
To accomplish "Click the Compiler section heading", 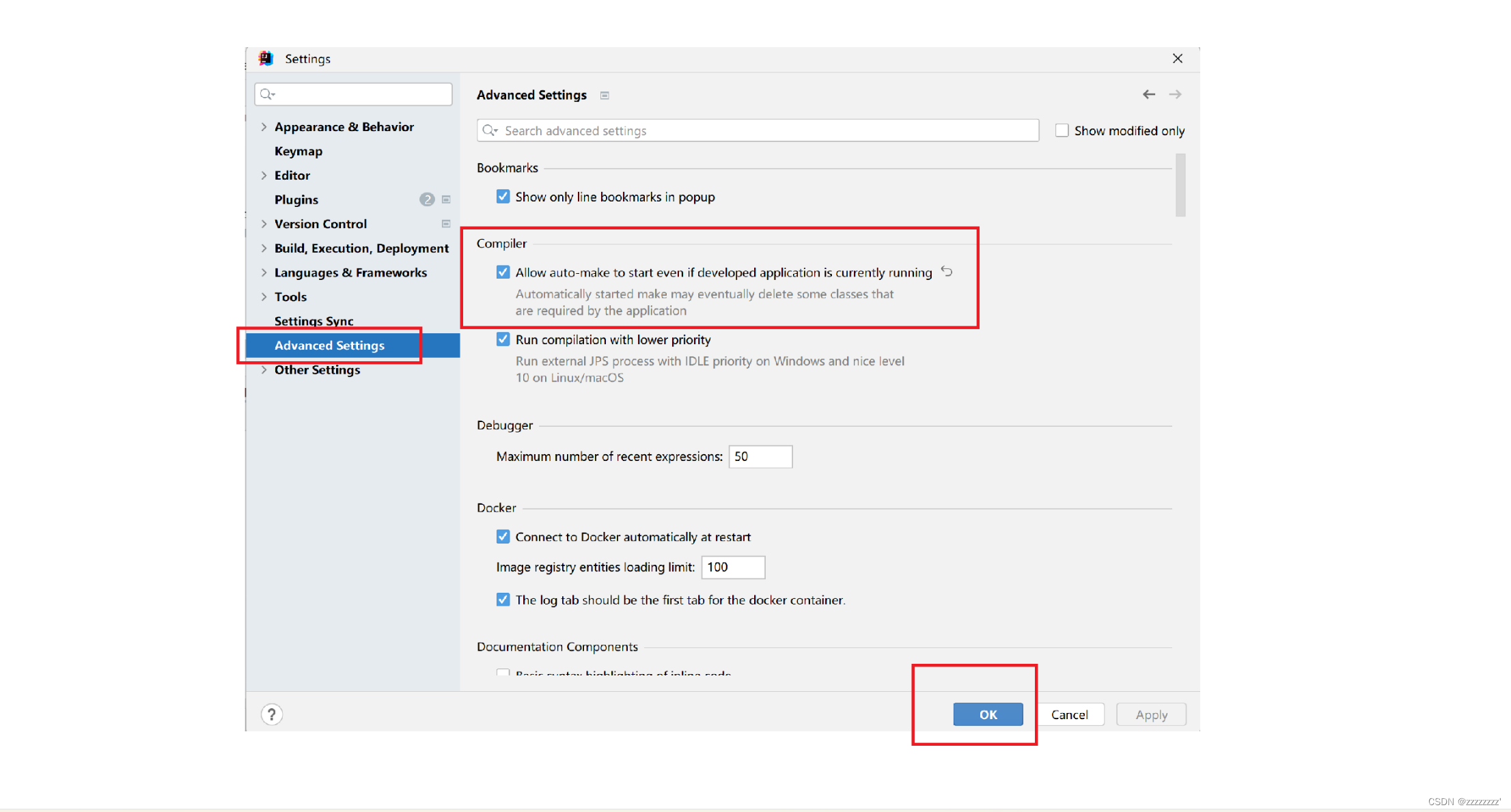I will (501, 244).
